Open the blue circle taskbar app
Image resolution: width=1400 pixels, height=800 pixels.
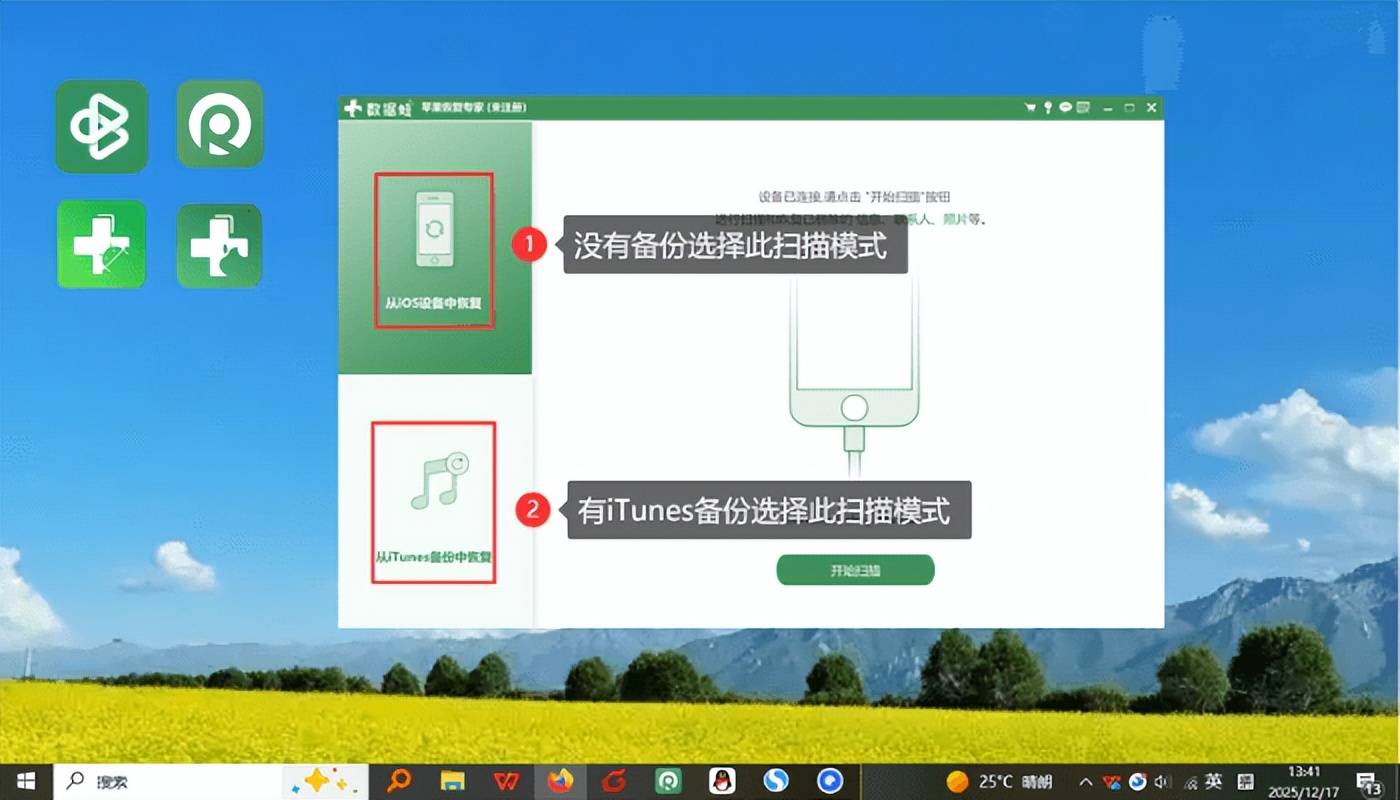pyautogui.click(x=830, y=781)
